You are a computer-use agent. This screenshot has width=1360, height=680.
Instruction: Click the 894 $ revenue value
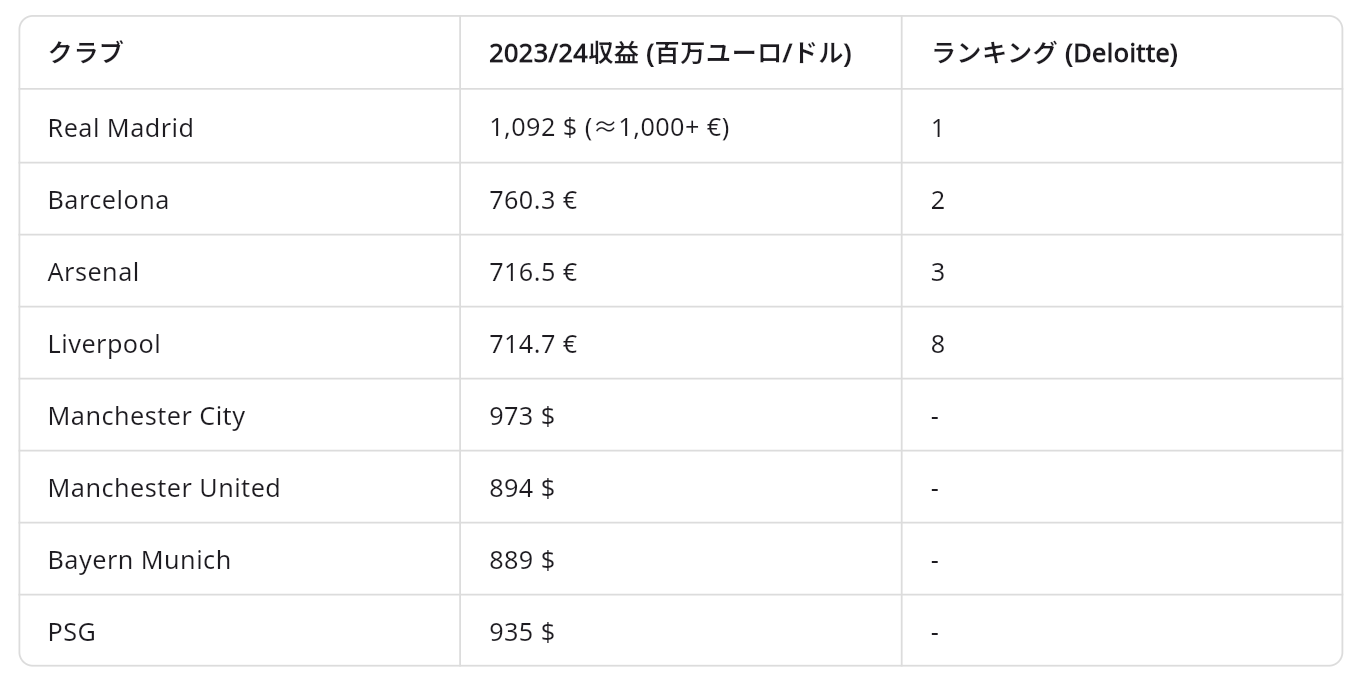point(522,488)
